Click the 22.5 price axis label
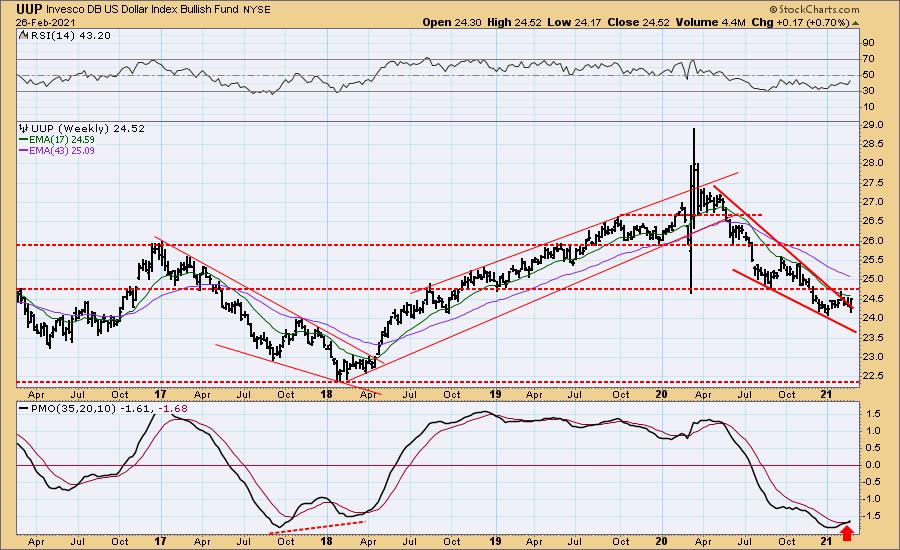Viewport: 900px width, 550px height. (872, 375)
